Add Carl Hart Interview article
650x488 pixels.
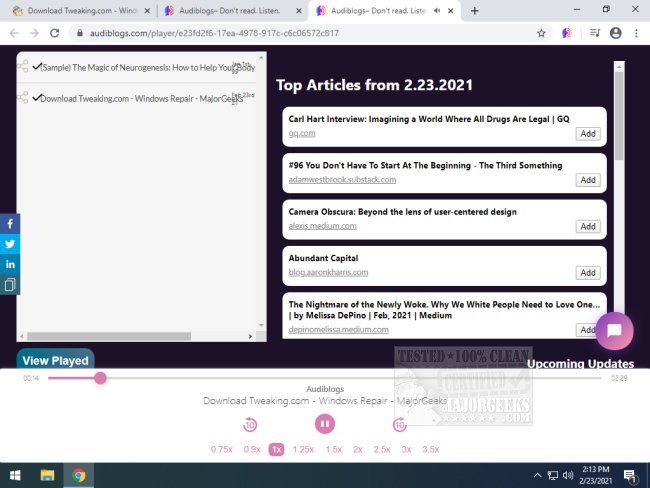tap(588, 134)
